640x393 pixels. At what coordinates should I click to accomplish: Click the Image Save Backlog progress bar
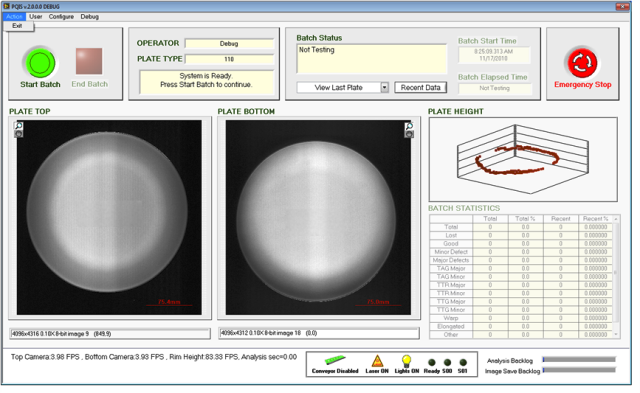pos(579,370)
